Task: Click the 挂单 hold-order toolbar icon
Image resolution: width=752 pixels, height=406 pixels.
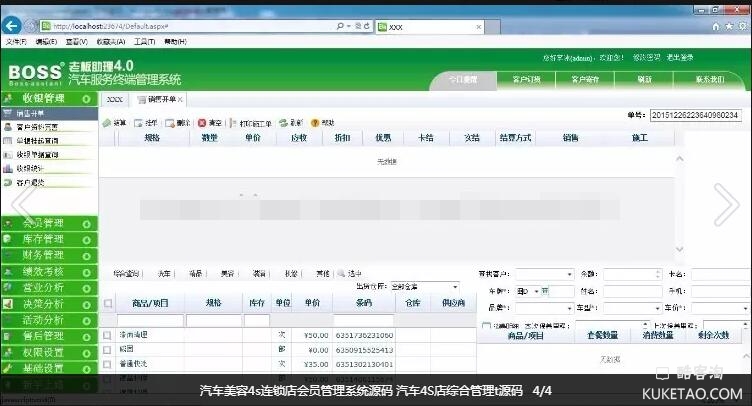Action: pyautogui.click(x=138, y=123)
